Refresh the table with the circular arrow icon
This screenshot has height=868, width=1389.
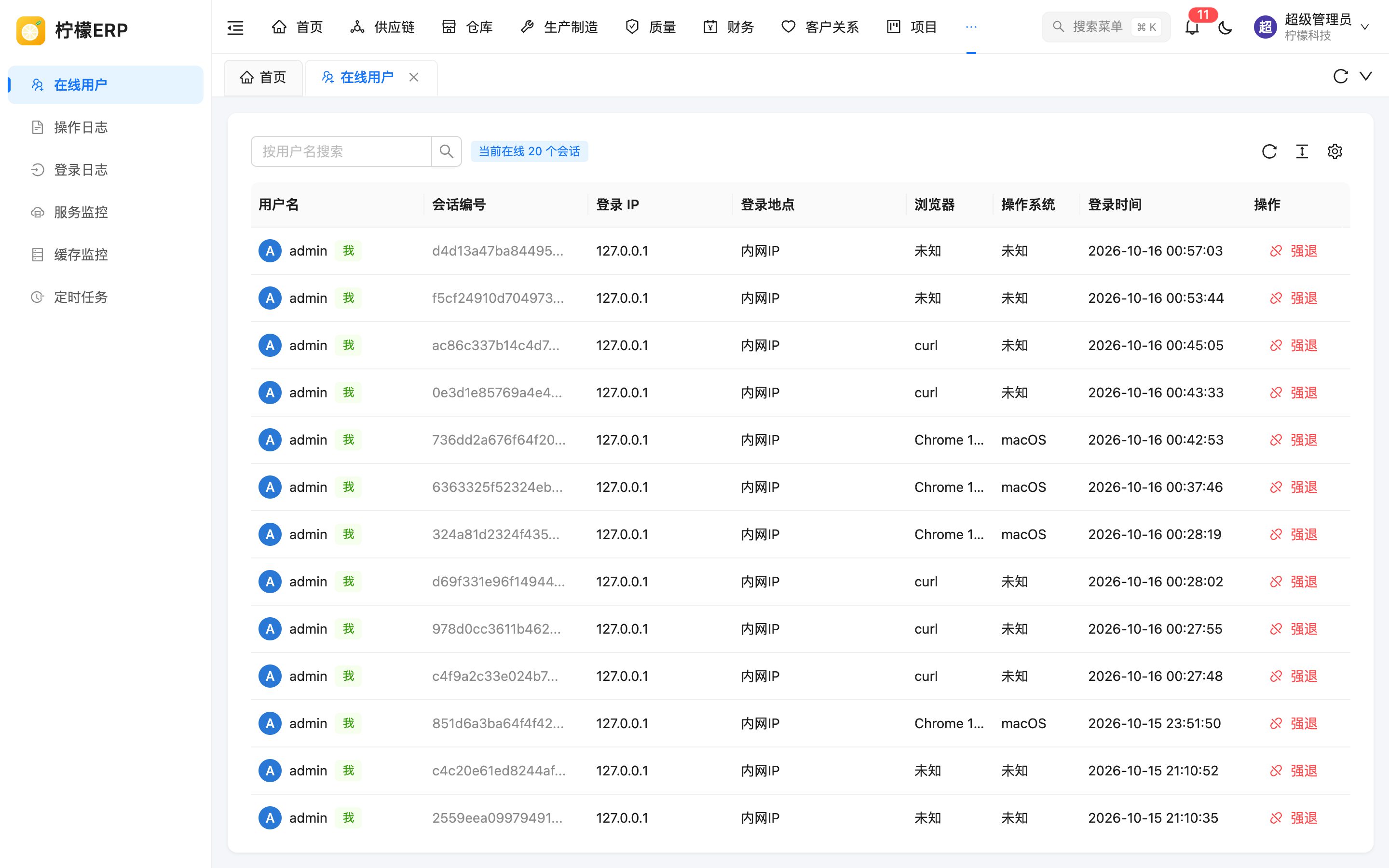[x=1269, y=151]
